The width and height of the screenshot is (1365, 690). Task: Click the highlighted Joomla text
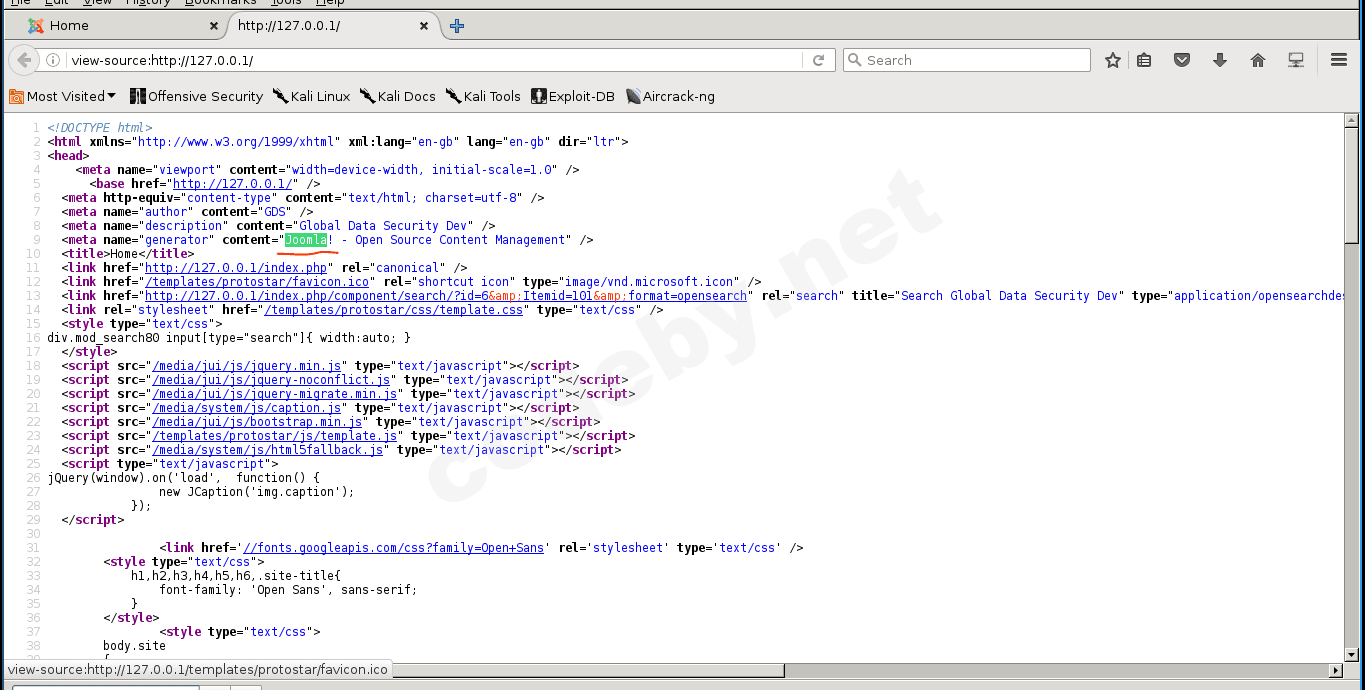point(305,240)
